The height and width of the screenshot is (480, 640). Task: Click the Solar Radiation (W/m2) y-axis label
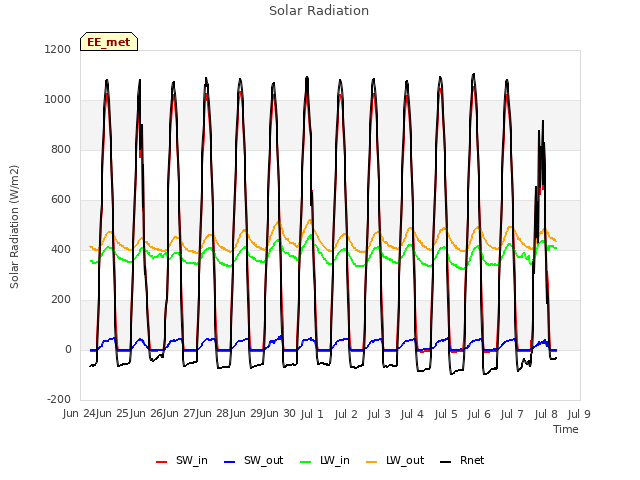pos(14,227)
